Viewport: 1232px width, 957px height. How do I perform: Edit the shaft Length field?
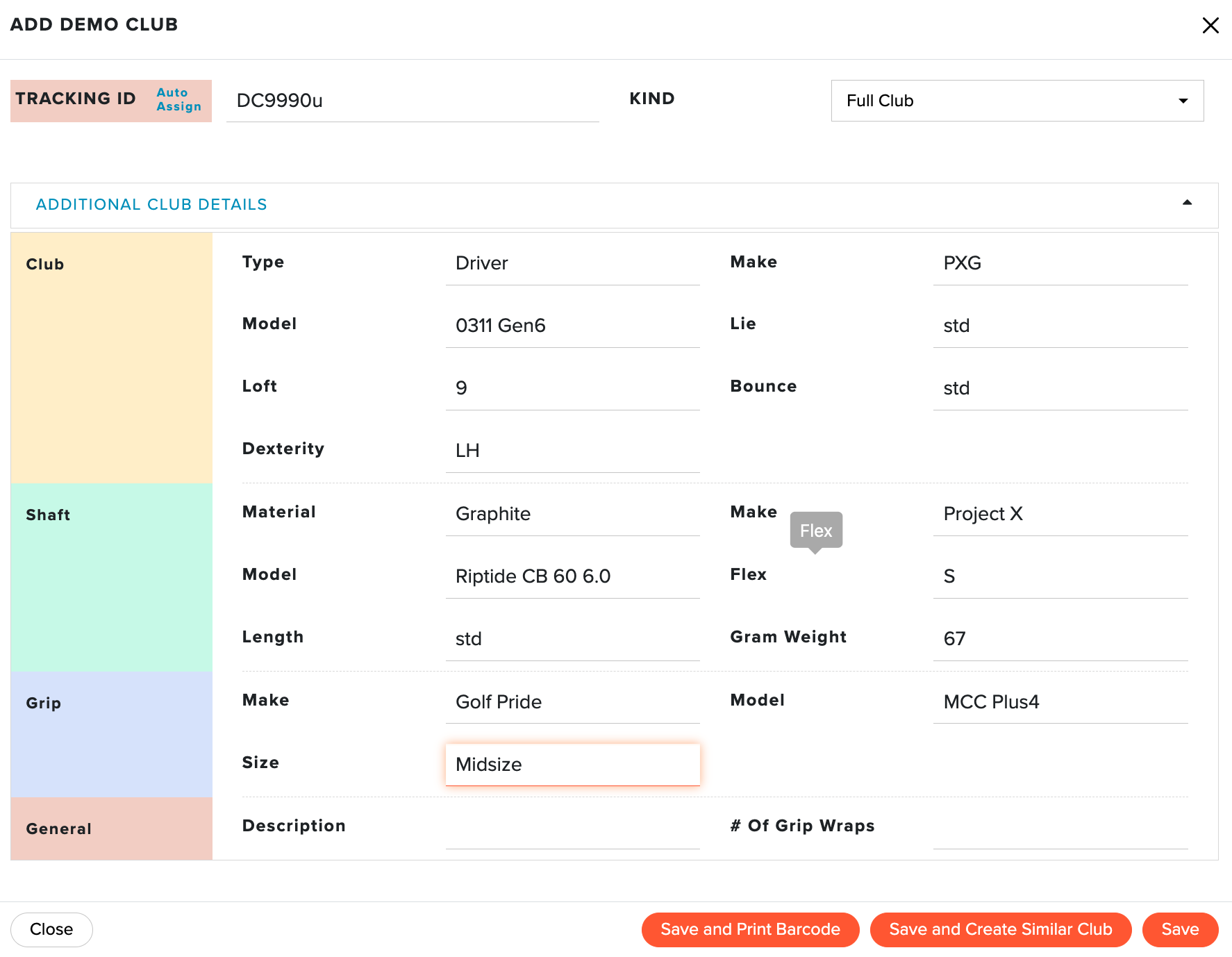[572, 639]
